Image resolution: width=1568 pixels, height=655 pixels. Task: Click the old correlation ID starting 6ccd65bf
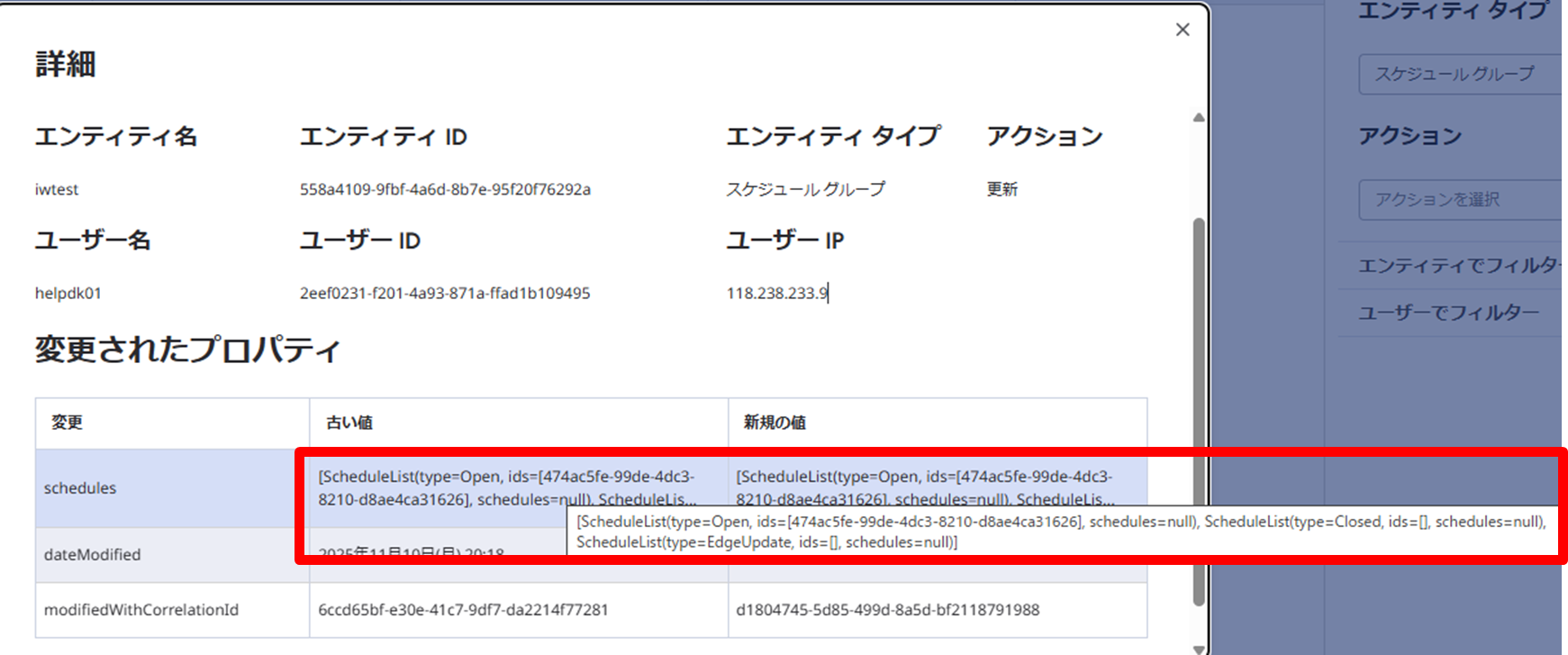point(463,610)
